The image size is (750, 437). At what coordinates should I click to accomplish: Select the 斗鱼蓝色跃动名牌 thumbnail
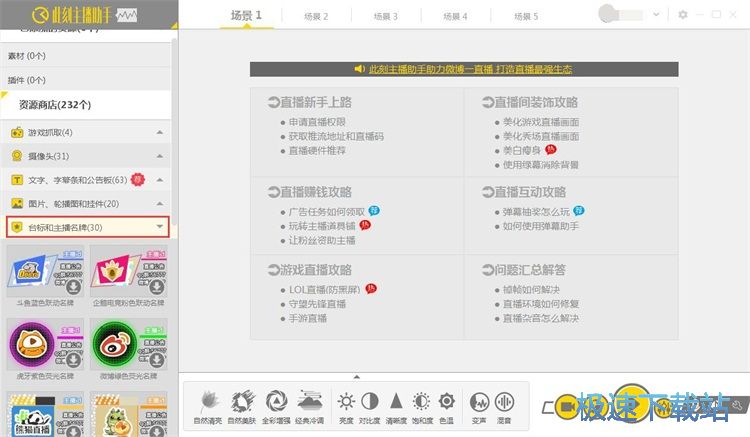[45, 271]
